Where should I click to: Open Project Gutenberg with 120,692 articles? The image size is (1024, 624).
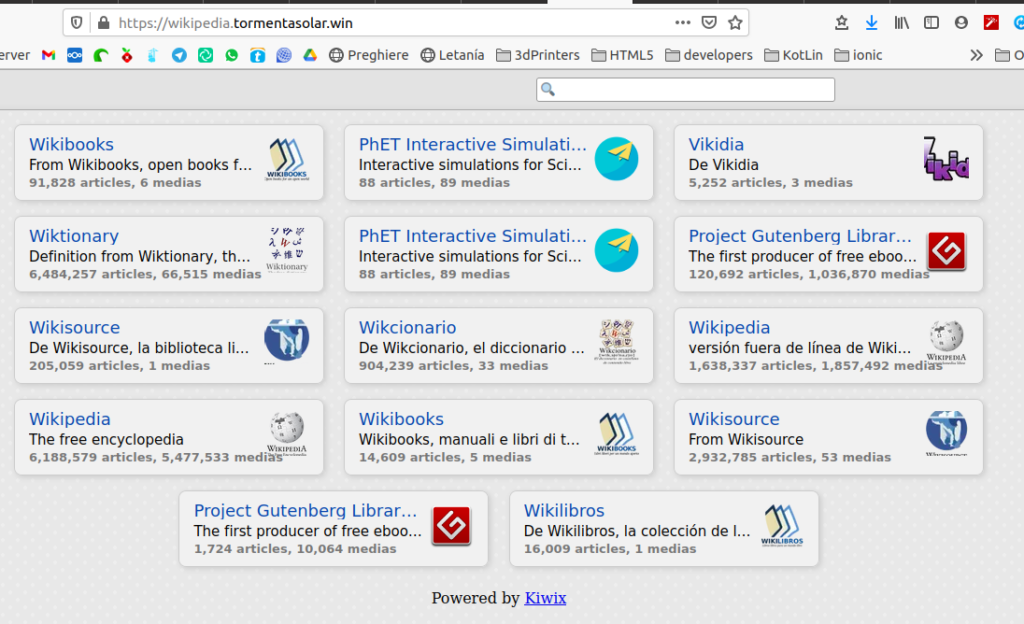[828, 254]
